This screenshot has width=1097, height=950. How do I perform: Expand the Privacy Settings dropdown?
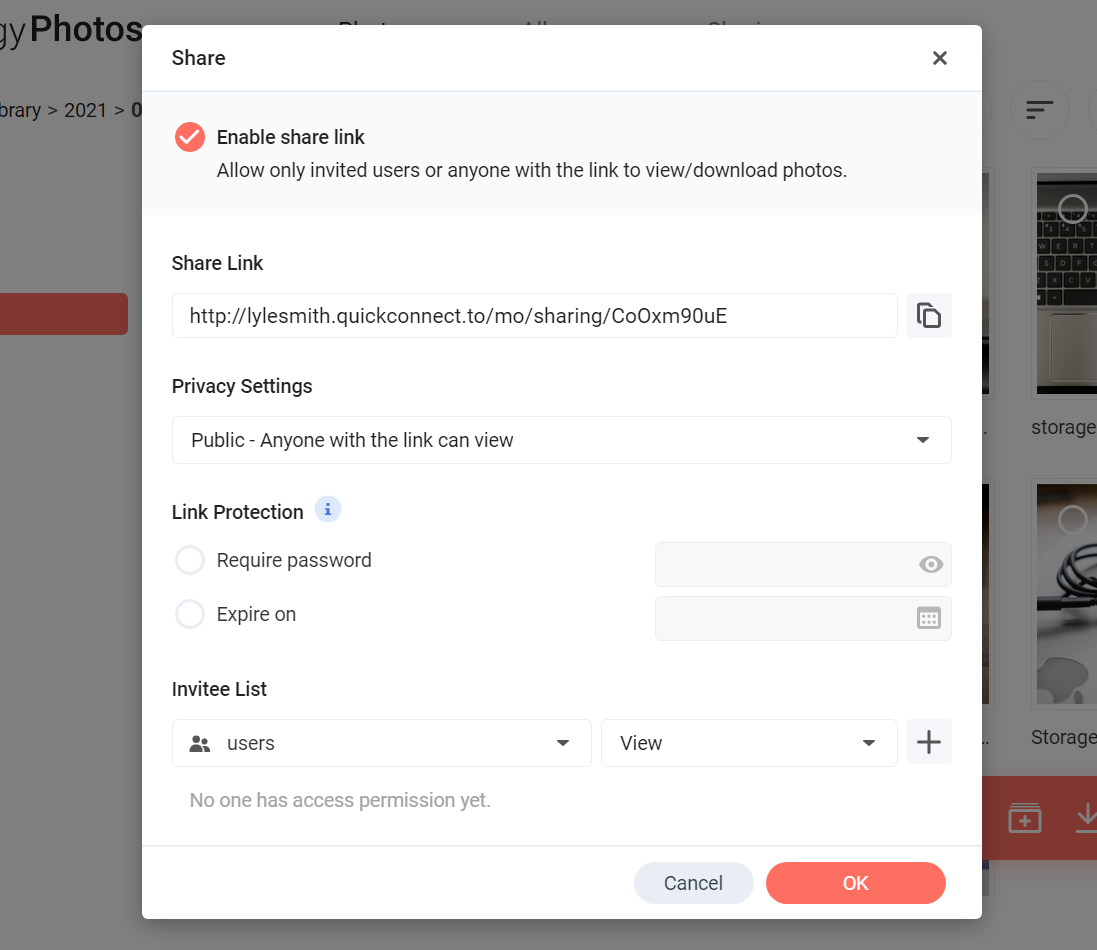(561, 440)
